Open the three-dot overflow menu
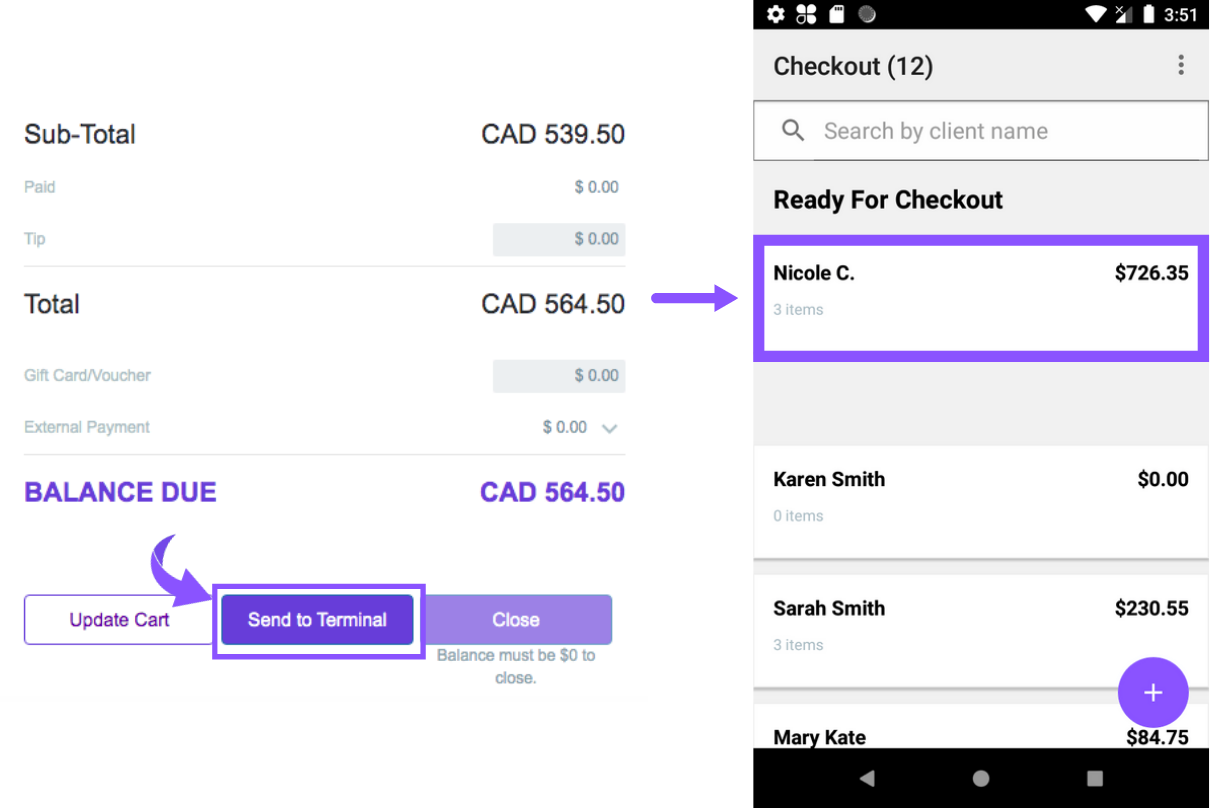This screenshot has width=1216, height=808. pyautogui.click(x=1181, y=66)
